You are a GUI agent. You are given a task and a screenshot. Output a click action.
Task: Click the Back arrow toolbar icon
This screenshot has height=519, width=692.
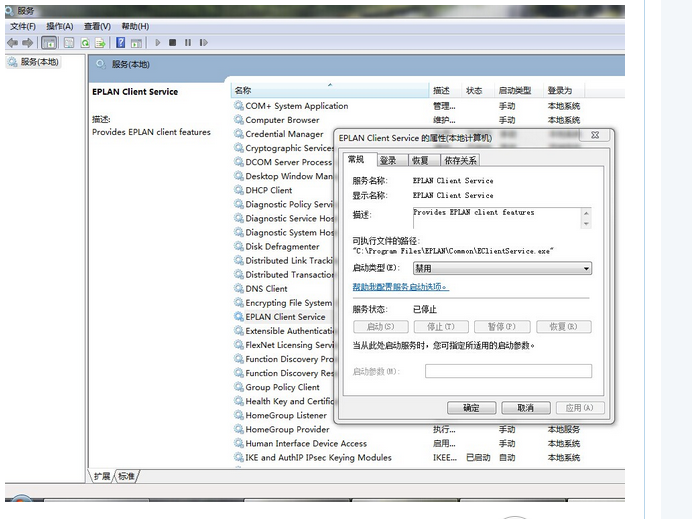pyautogui.click(x=12, y=43)
